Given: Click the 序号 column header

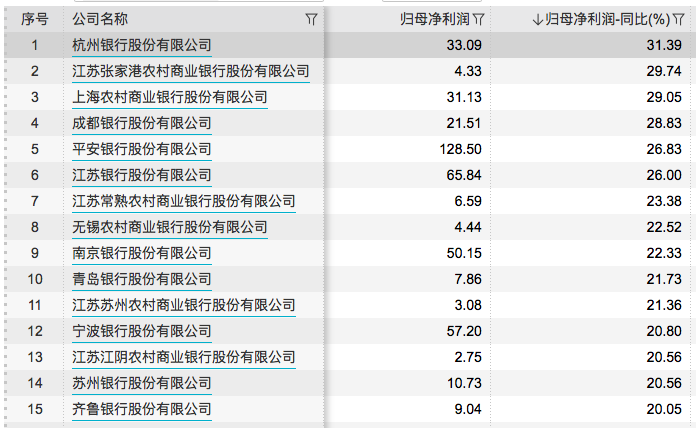Looking at the screenshot, I should click(x=35, y=19).
